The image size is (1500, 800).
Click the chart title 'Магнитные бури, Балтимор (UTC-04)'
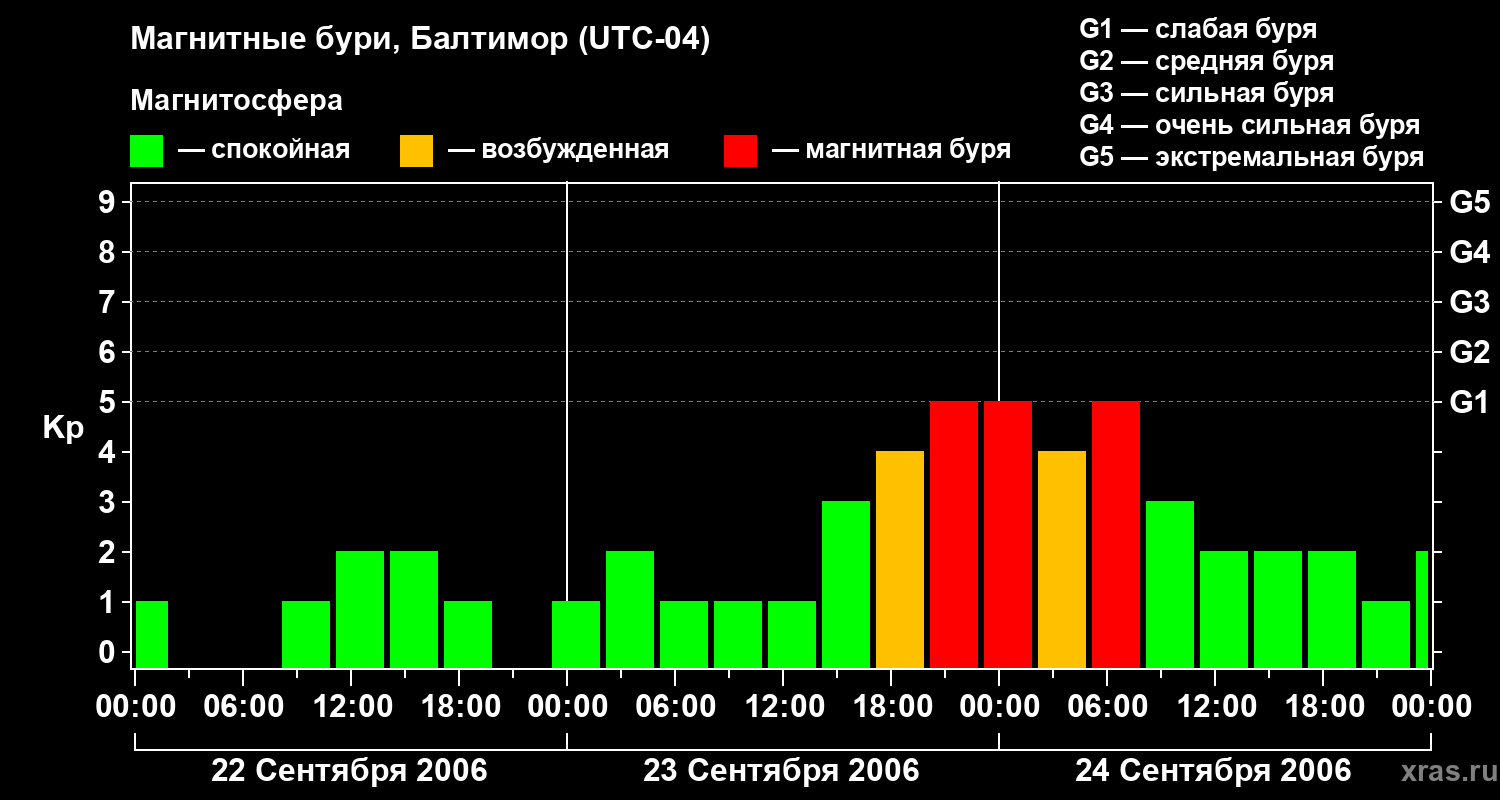[420, 41]
